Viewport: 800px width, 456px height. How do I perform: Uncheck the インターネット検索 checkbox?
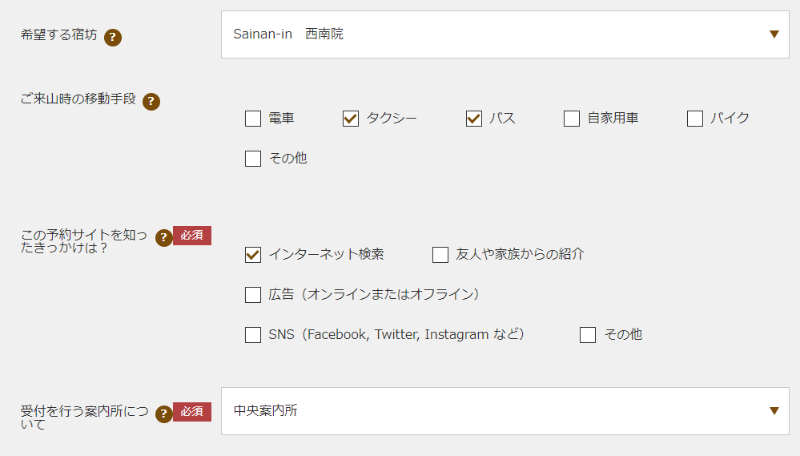(253, 255)
